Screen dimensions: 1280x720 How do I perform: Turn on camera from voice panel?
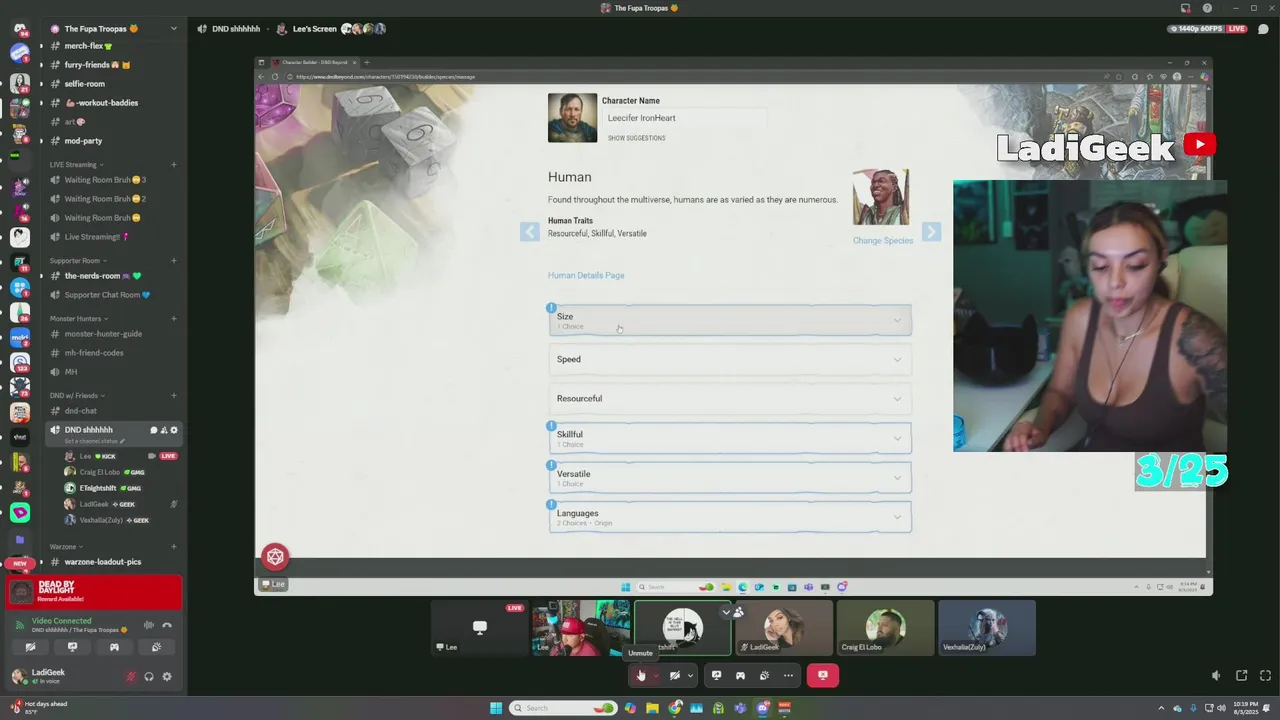coord(30,647)
